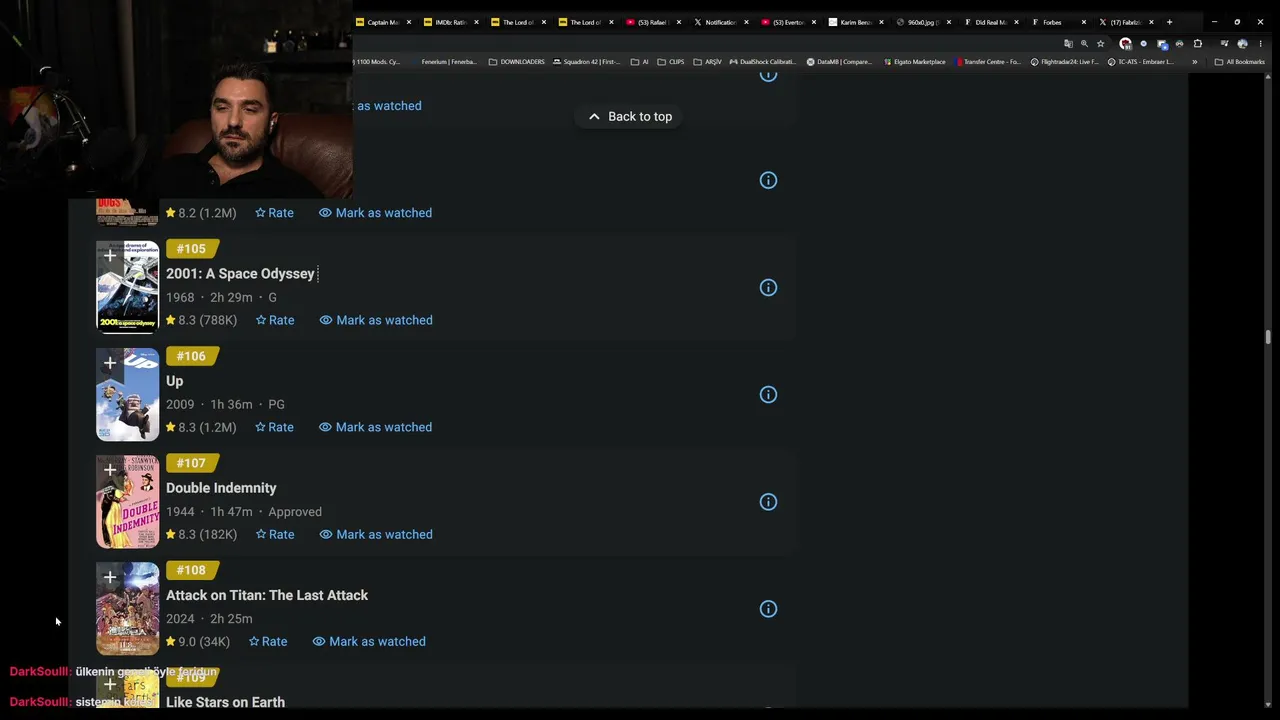Open the Extensions puzzle icon
The height and width of the screenshot is (720, 1280).
click(1198, 44)
